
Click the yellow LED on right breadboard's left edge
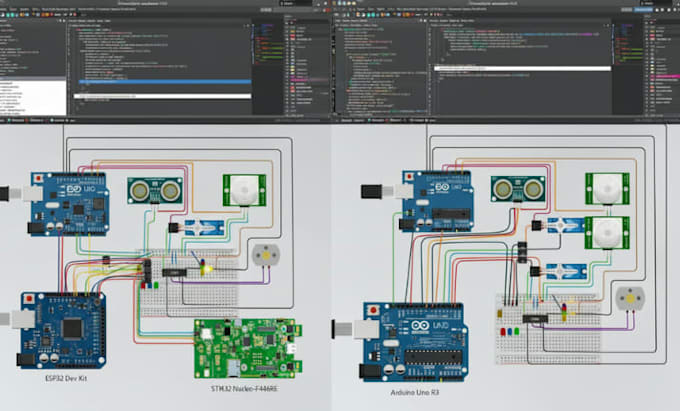click(x=500, y=313)
